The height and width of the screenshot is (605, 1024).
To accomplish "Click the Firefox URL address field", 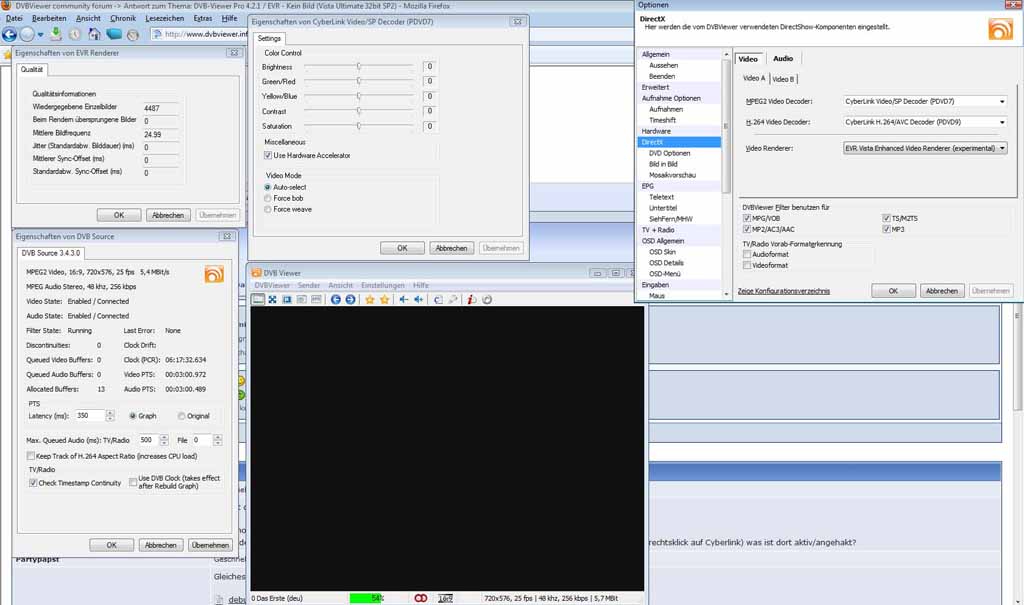I will [x=199, y=34].
